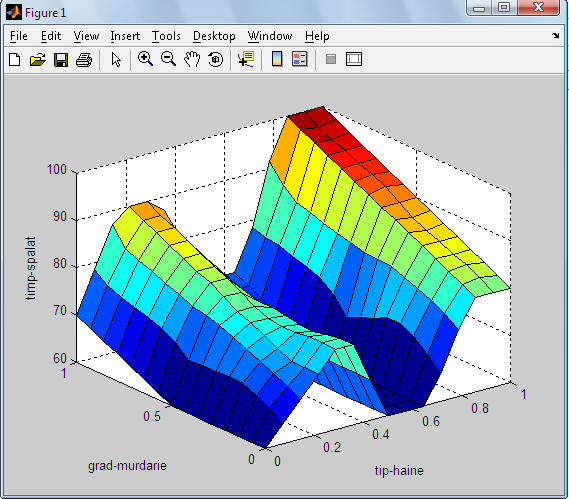Viewport: 569px width, 499px height.
Task: Toggle the Insert Colorbar button
Action: pyautogui.click(x=277, y=59)
